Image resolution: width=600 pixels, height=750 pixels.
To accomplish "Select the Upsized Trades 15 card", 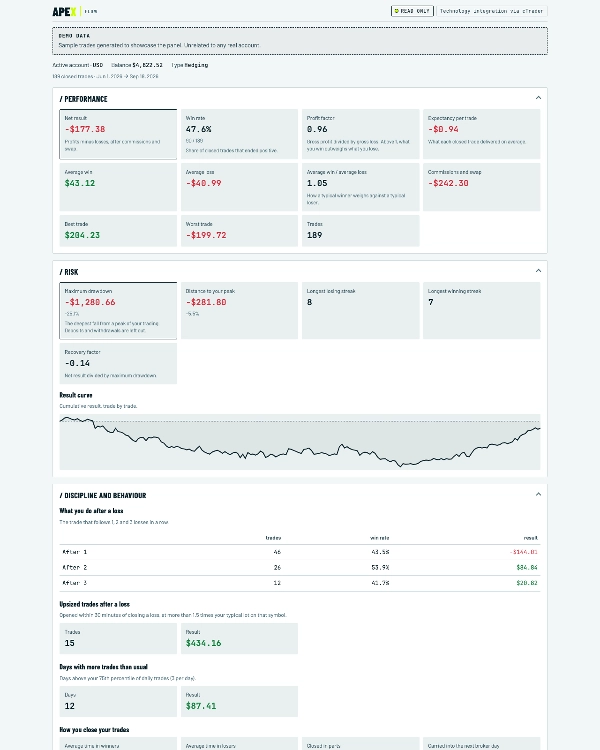I will pyautogui.click(x=118, y=639).
